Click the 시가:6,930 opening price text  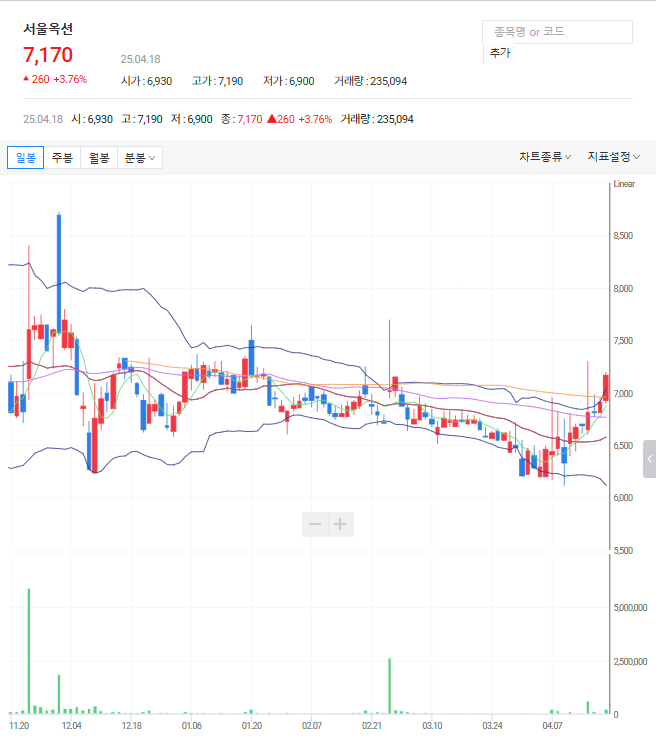click(146, 81)
